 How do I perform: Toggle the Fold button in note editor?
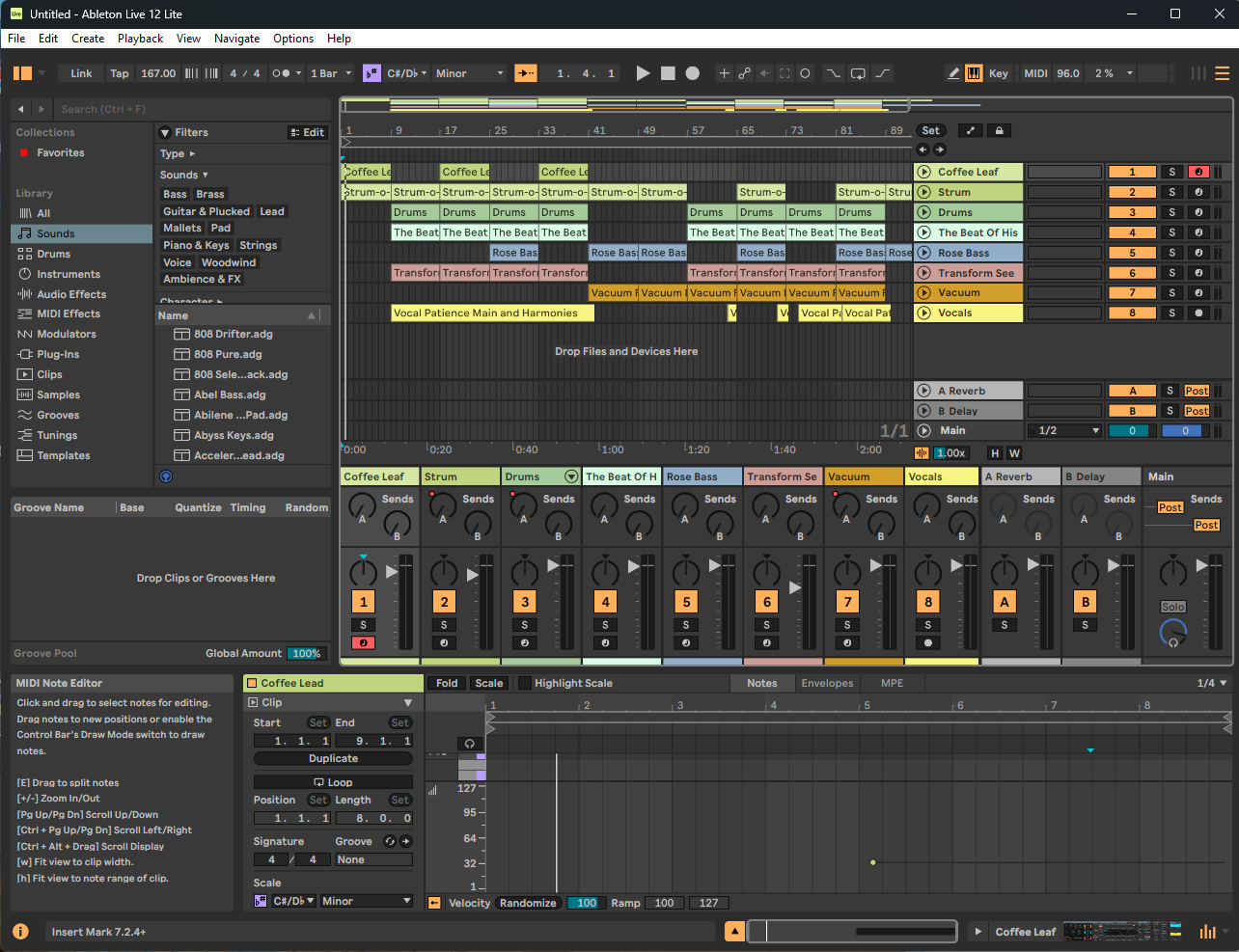[x=447, y=683]
